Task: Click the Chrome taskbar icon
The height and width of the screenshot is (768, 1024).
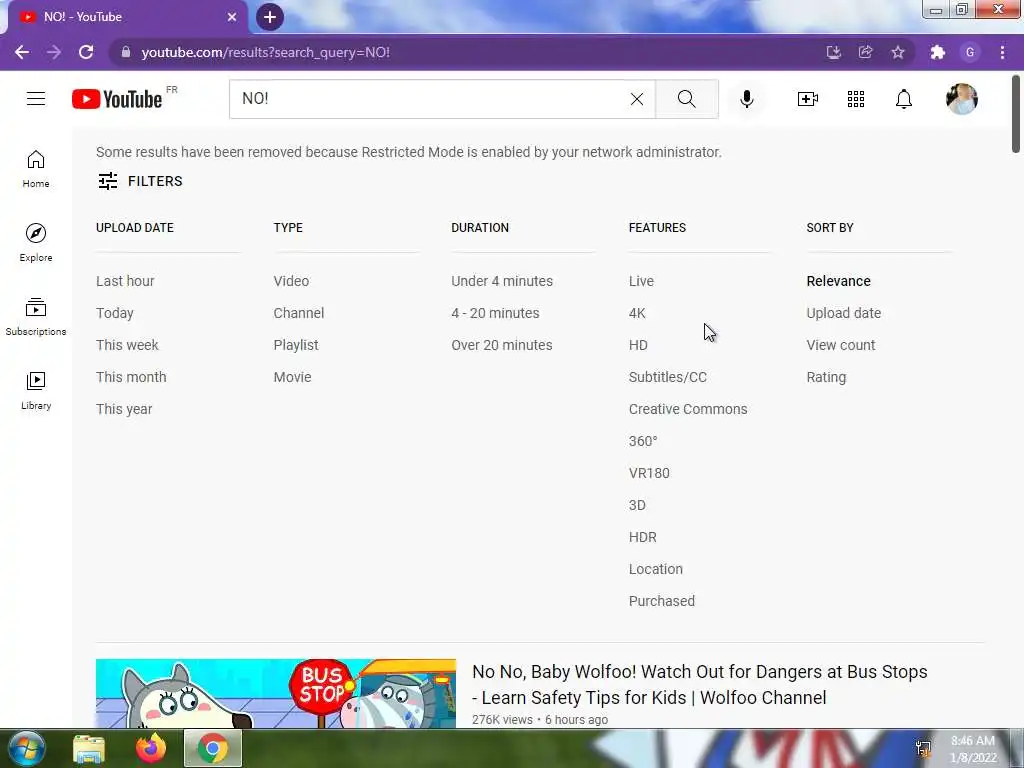Action: (213, 748)
